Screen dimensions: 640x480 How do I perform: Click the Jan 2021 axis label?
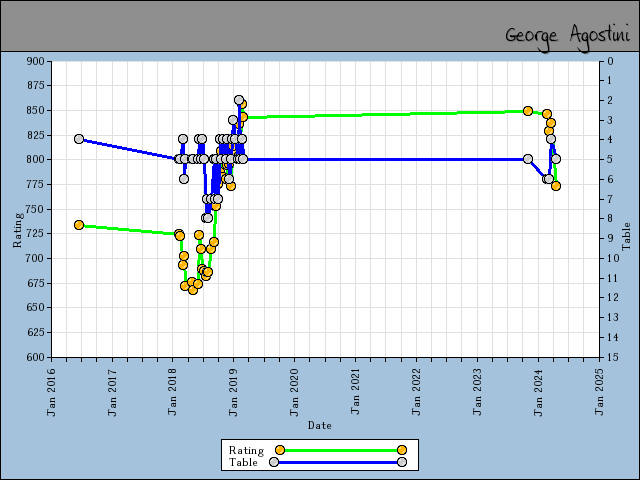(356, 392)
